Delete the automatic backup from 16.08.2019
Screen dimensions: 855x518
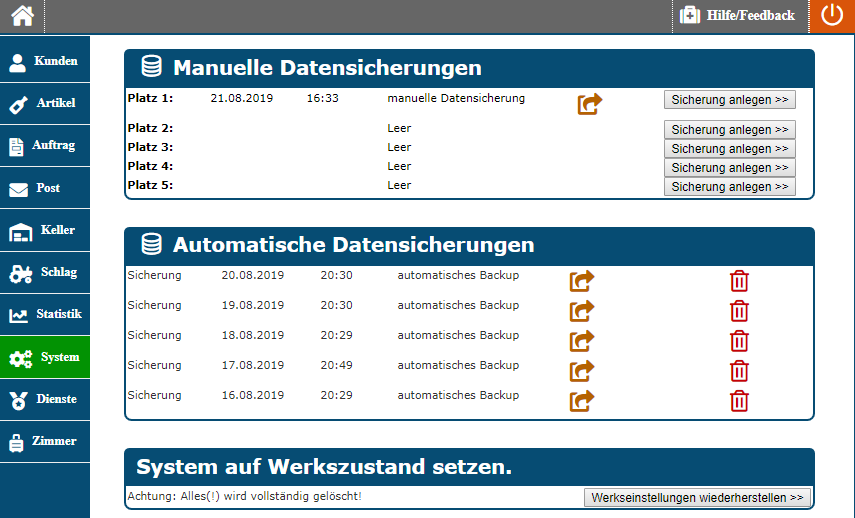tap(739, 401)
